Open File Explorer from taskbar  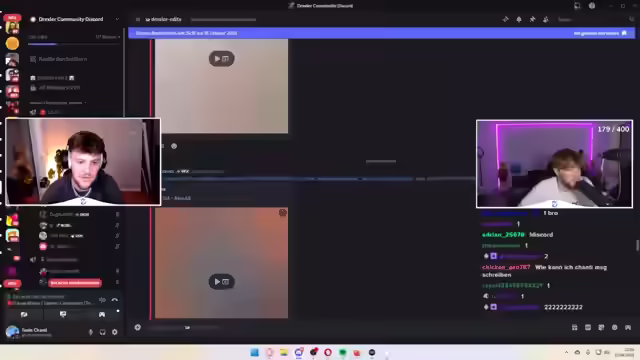tap(284, 352)
